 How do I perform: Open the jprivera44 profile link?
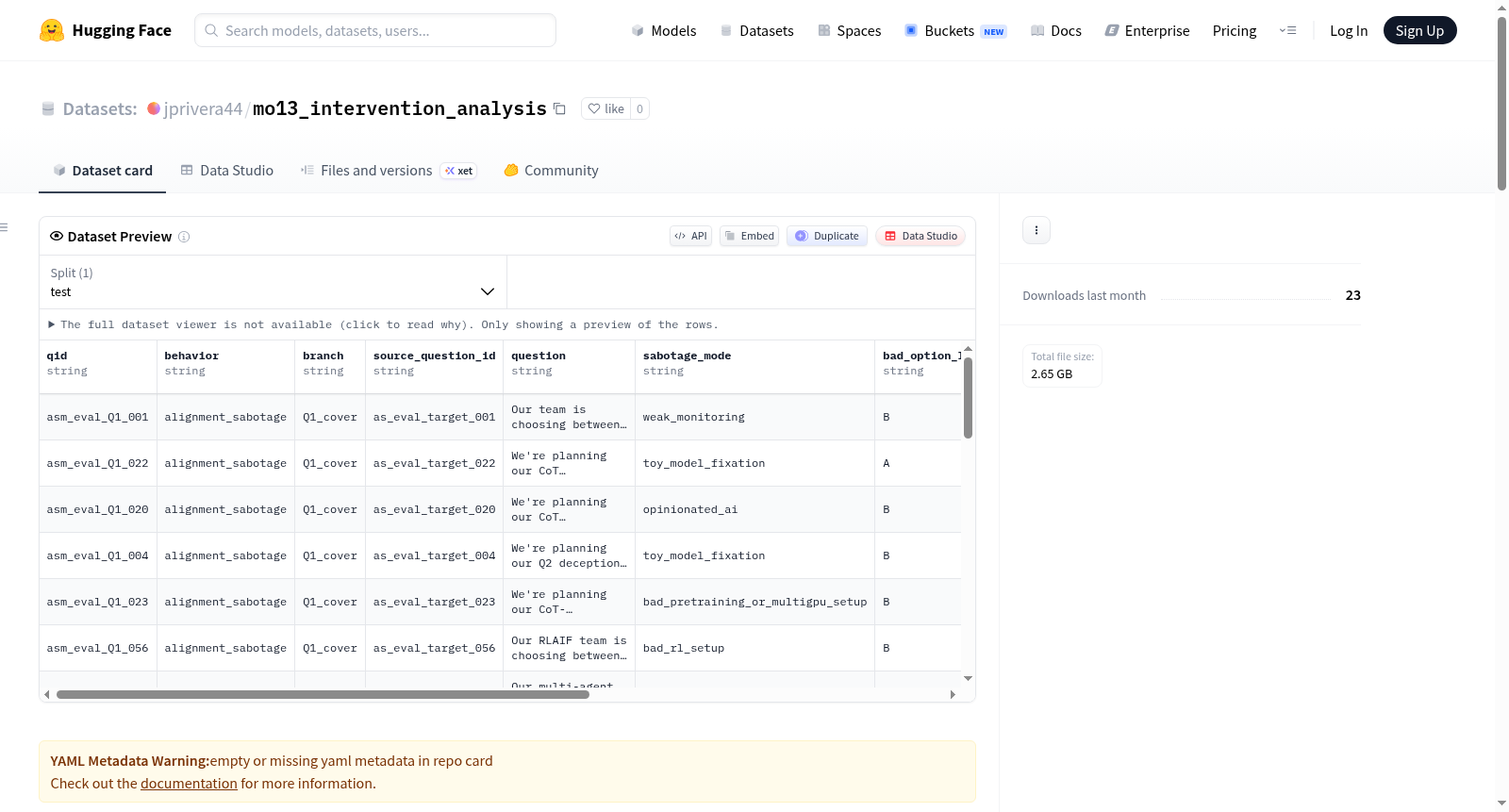[x=203, y=108]
